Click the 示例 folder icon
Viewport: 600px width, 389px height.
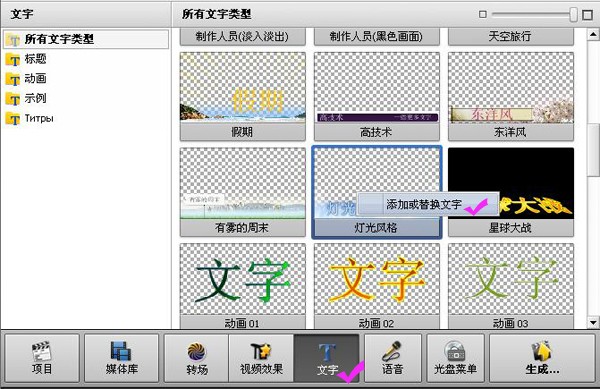click(13, 99)
